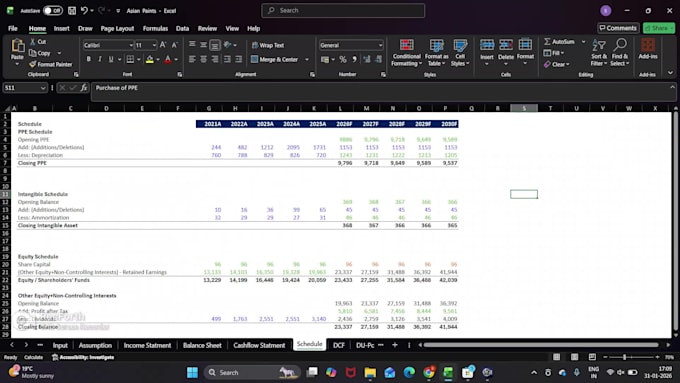
Task: Apply Comma Style format
Action: click(354, 59)
